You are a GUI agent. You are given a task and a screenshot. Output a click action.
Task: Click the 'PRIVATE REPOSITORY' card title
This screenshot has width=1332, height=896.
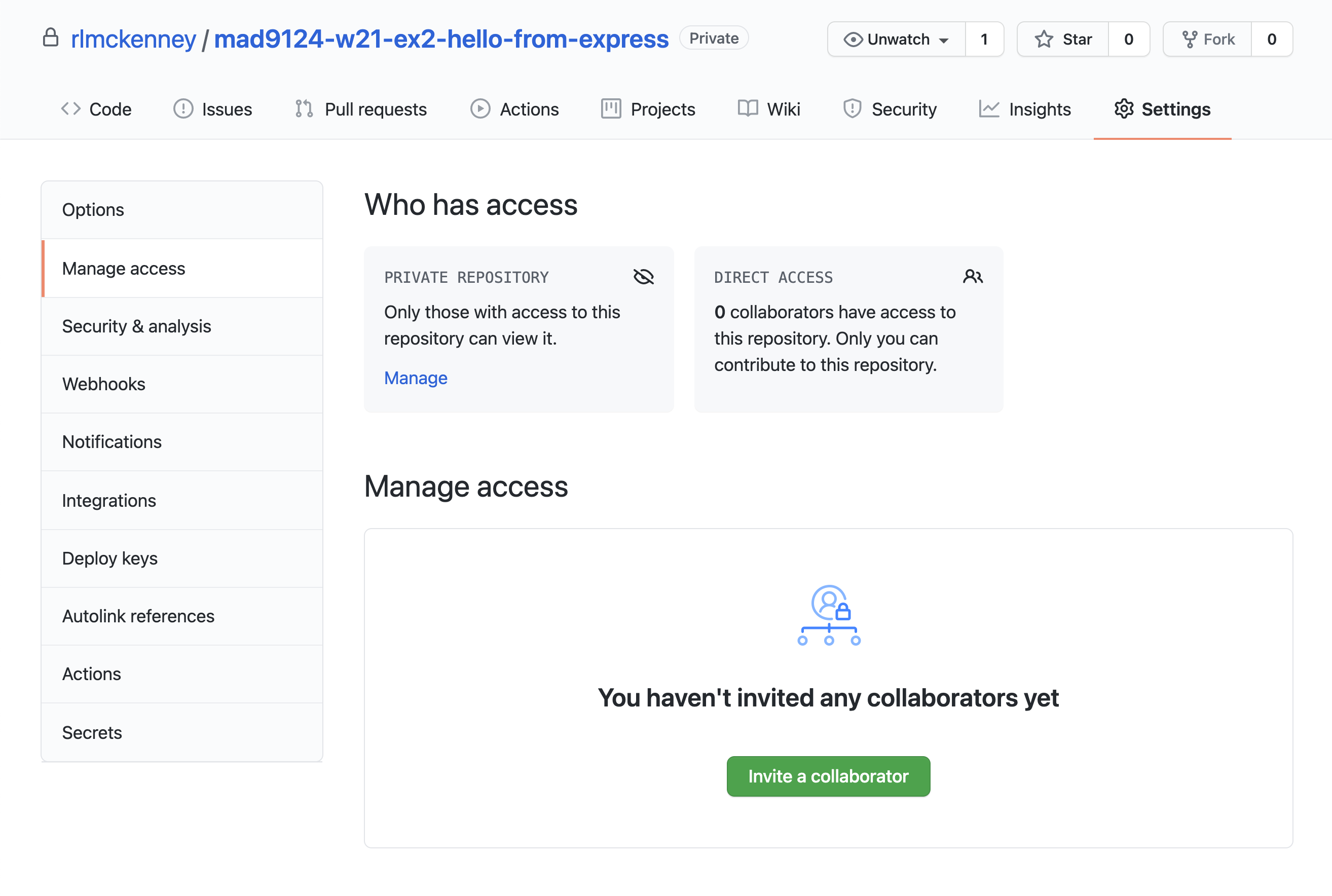coord(466,278)
